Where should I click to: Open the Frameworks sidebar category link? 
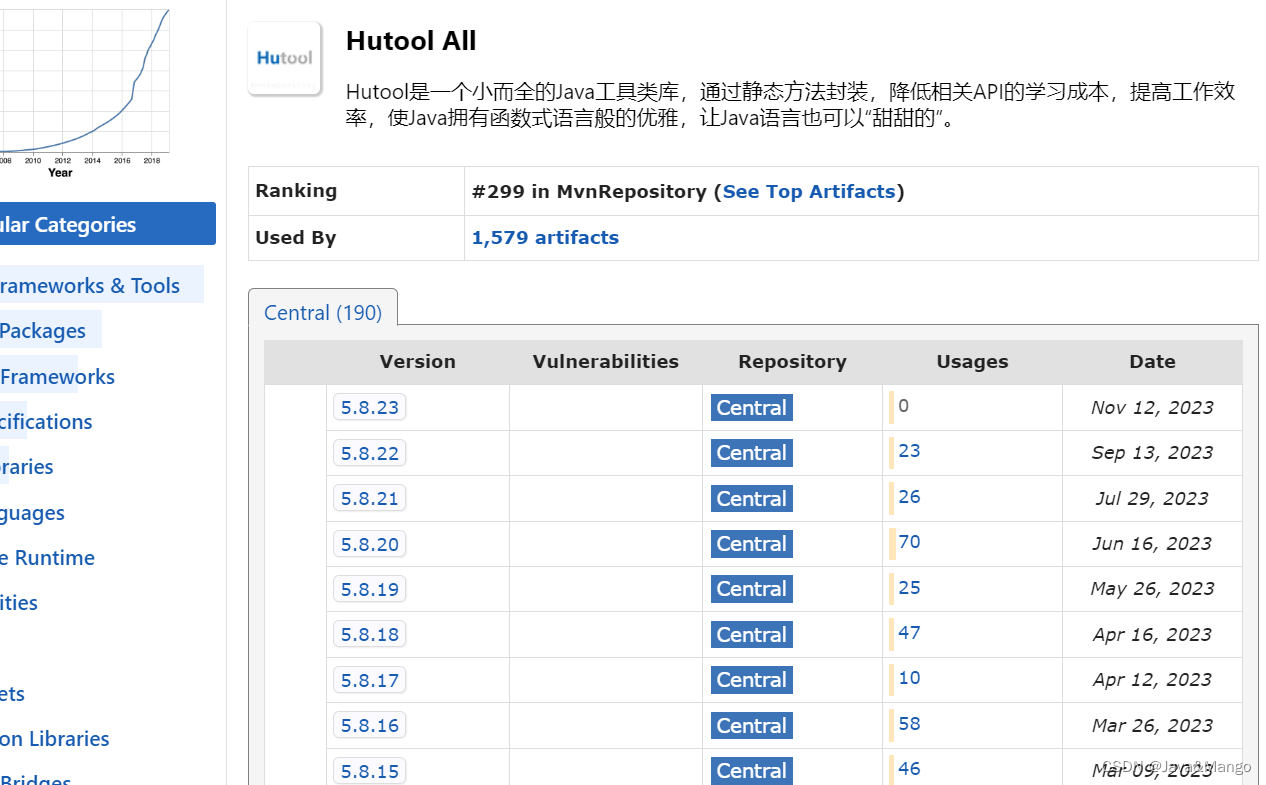57,376
